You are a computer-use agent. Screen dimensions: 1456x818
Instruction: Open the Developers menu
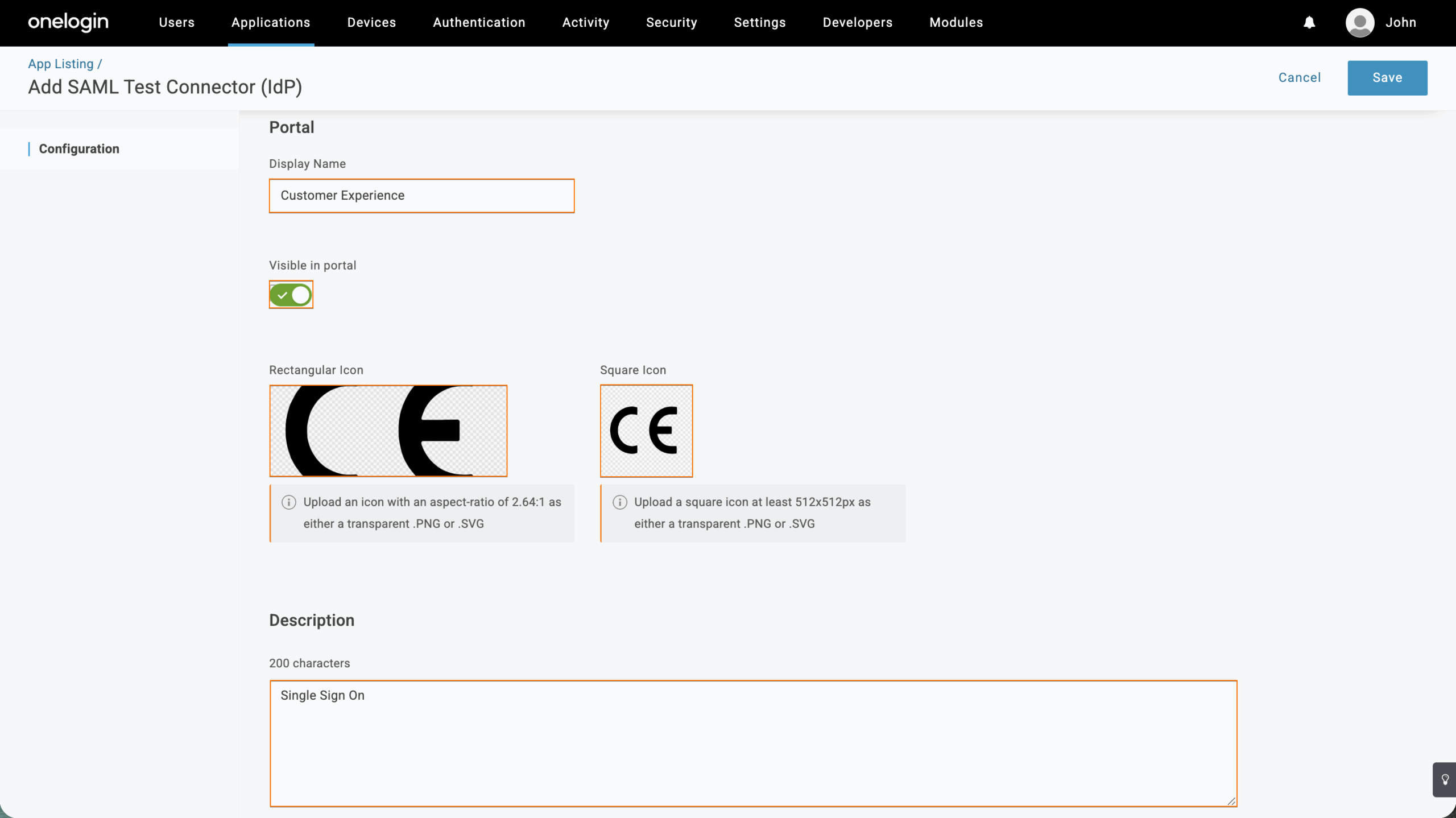point(857,22)
